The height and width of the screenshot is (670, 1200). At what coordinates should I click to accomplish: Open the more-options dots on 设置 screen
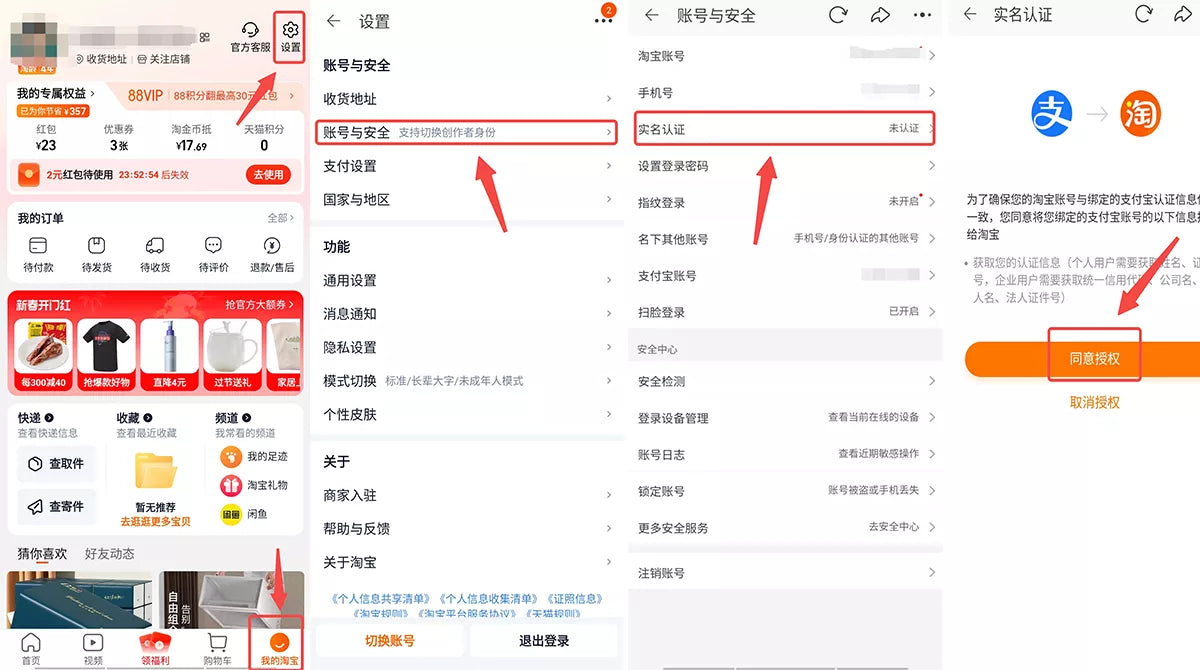[603, 21]
